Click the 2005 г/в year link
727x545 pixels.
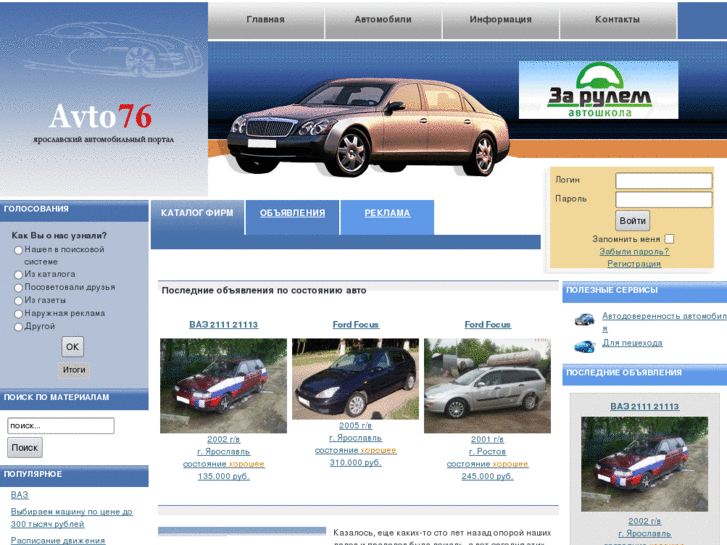356,425
